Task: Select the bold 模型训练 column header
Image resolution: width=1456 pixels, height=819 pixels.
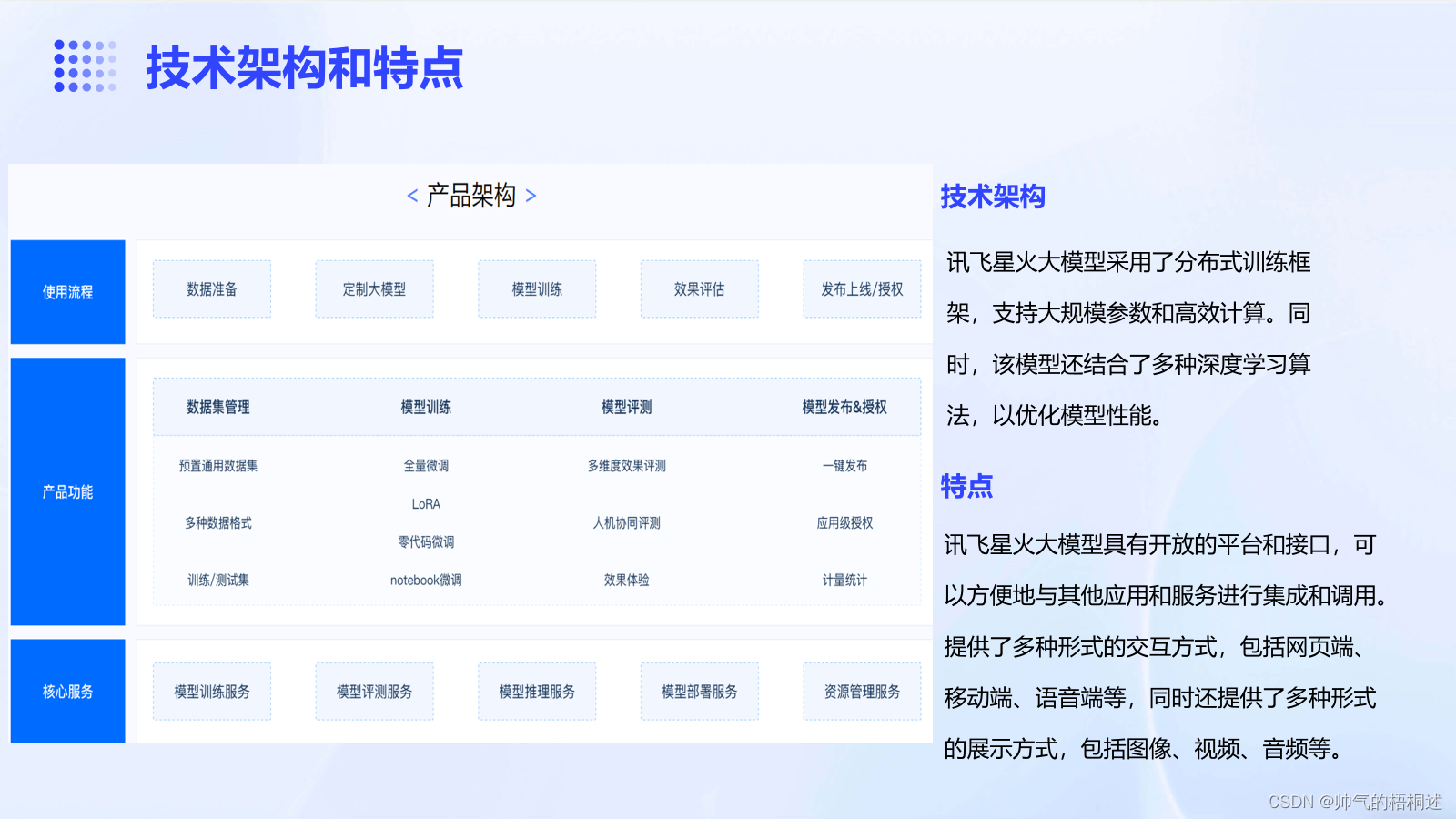Action: tap(426, 407)
